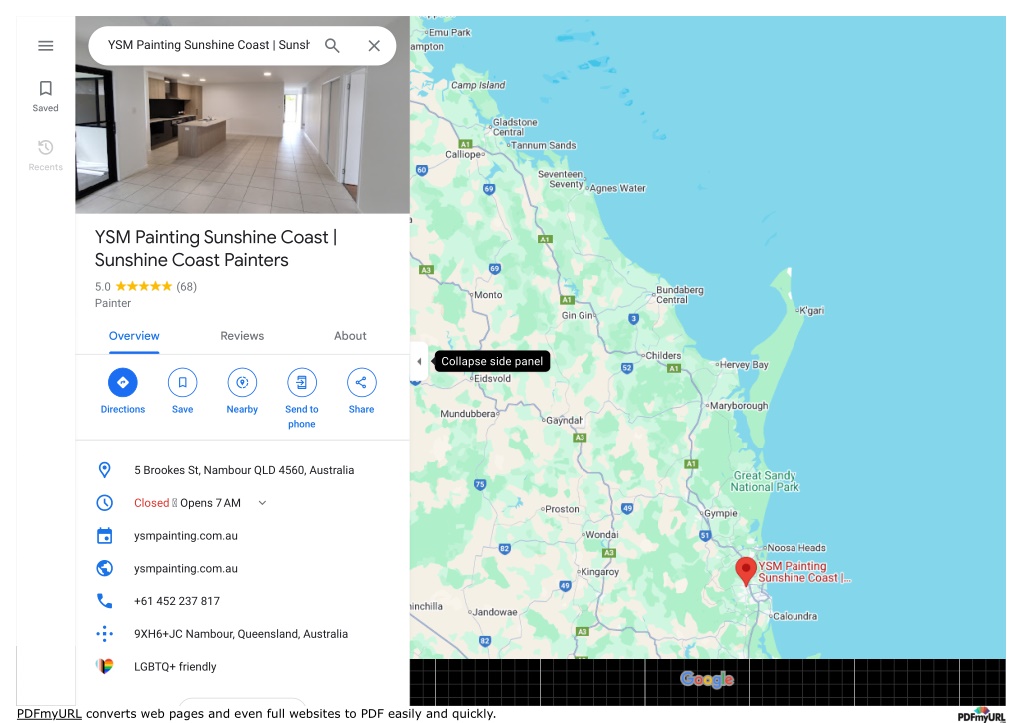Viewport: 1023px width, 723px height.
Task: Click the plus code 9XH6+JC Nambour
Action: click(241, 634)
